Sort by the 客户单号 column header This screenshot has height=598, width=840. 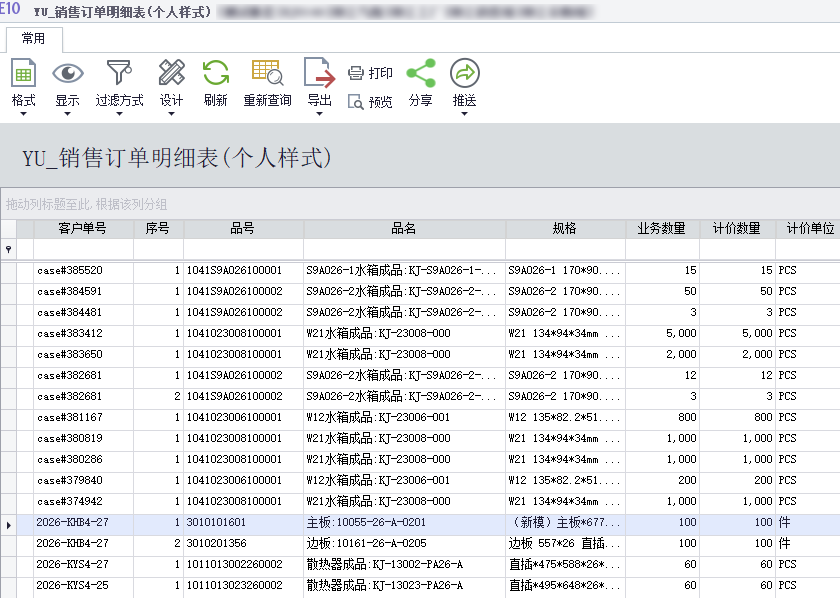click(83, 229)
